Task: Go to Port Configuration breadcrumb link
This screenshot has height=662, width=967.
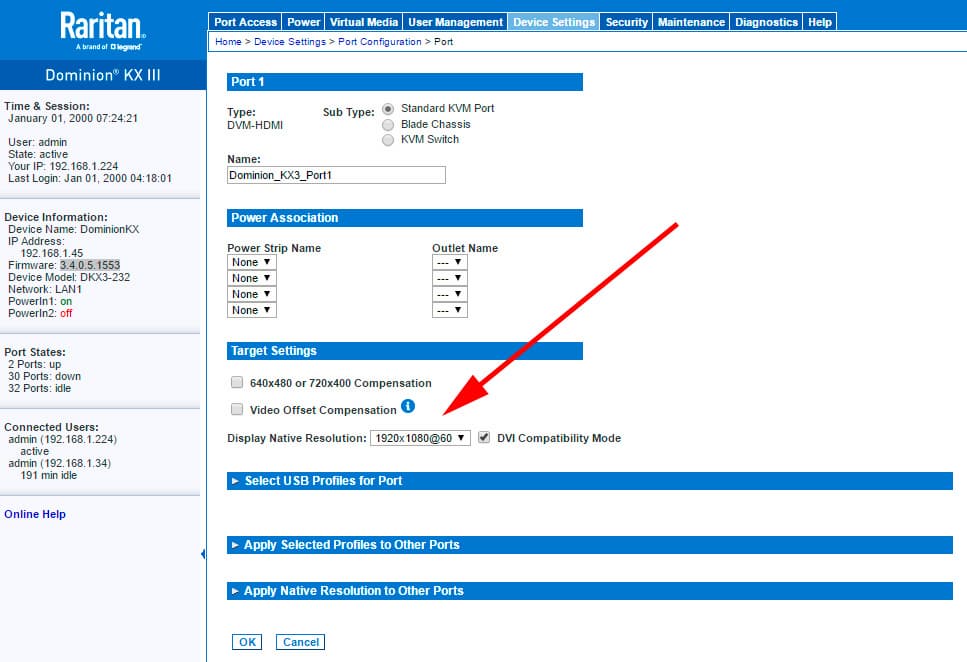Action: coord(380,41)
